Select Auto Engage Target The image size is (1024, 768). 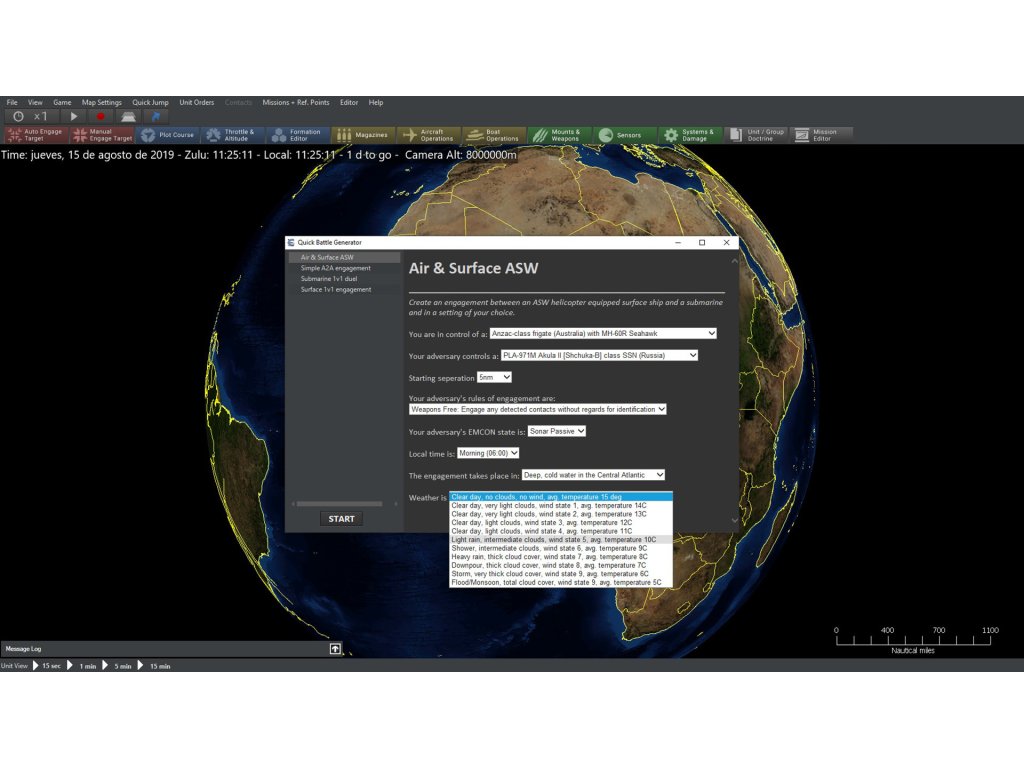click(x=37, y=135)
